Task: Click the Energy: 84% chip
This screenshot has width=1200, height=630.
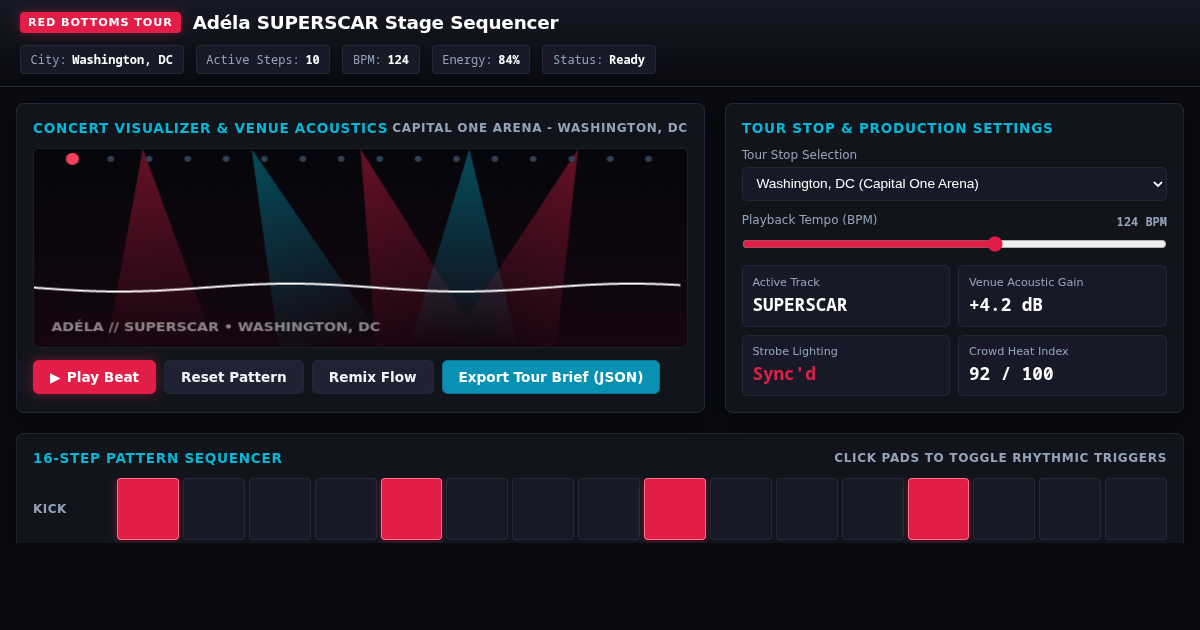Action: (481, 60)
